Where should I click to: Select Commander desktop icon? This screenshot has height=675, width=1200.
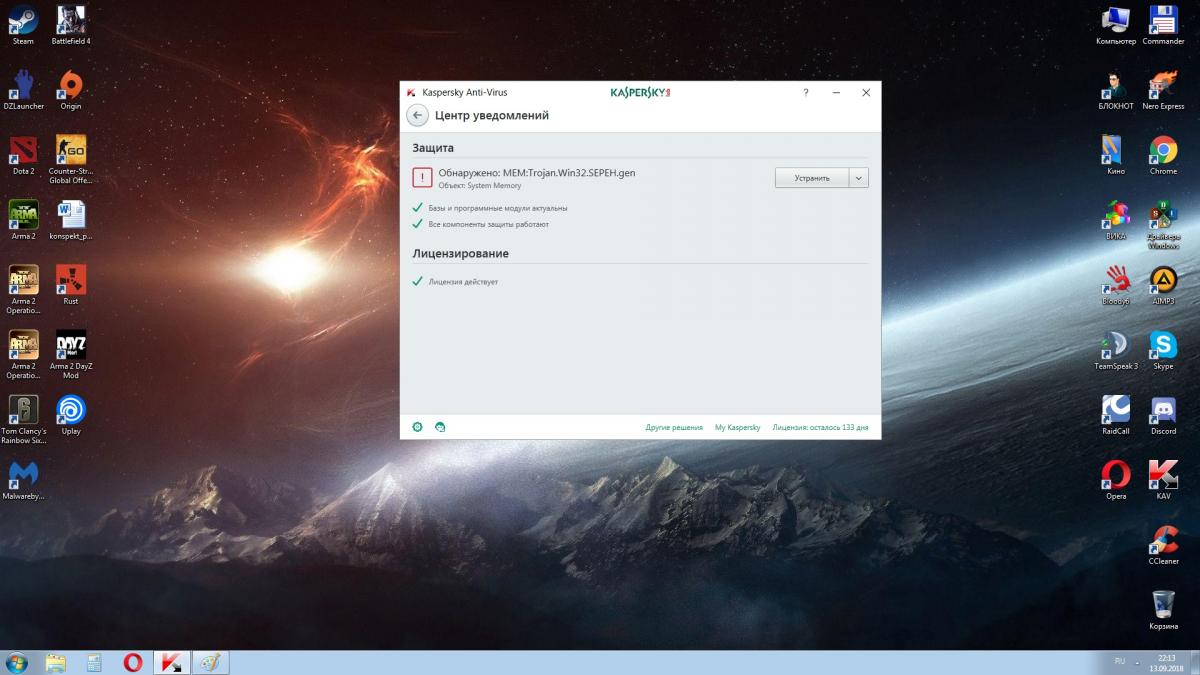[1163, 25]
